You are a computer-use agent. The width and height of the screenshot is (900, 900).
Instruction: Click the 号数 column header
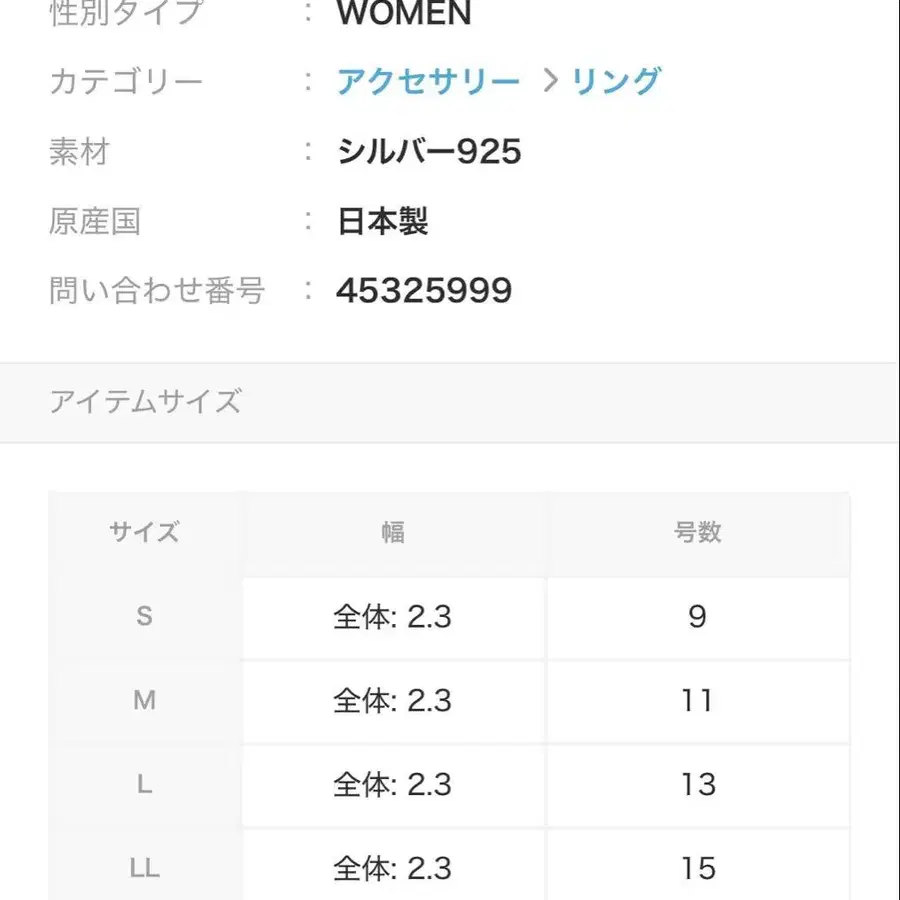coord(697,532)
